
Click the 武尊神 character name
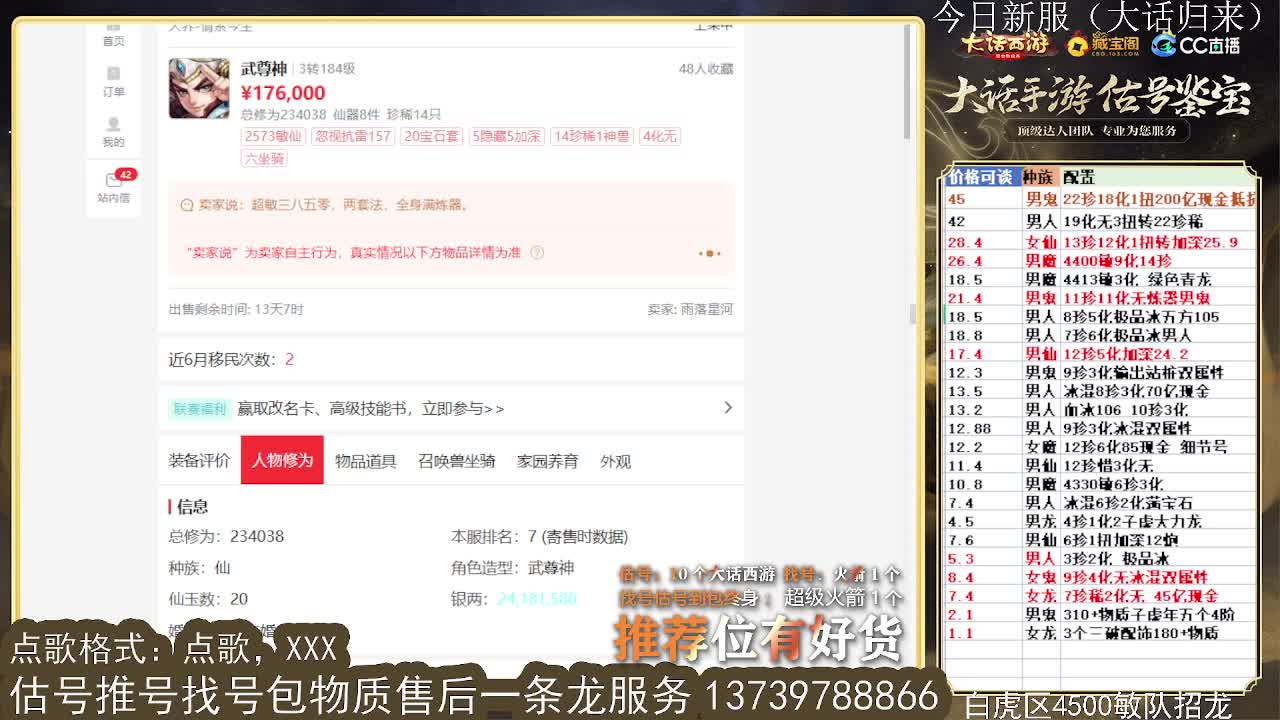click(x=264, y=68)
